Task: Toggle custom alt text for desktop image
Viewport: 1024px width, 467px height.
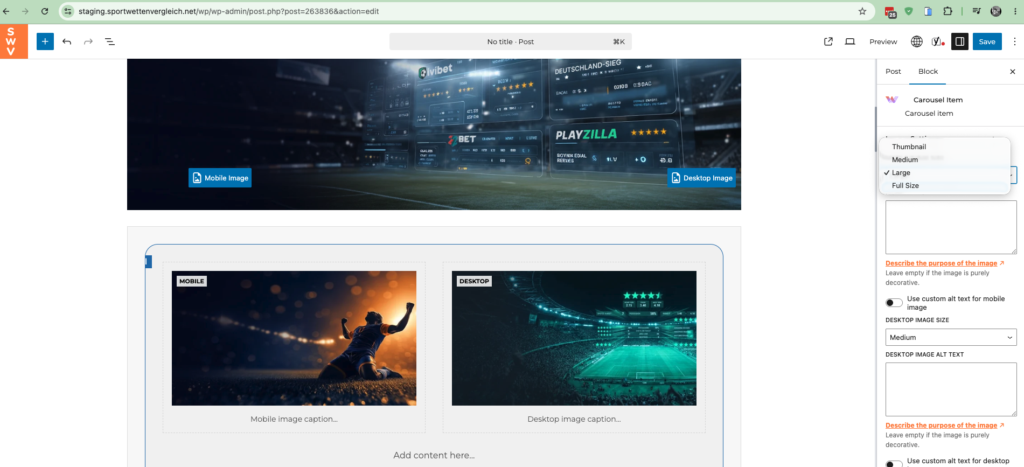Action: pyautogui.click(x=894, y=464)
